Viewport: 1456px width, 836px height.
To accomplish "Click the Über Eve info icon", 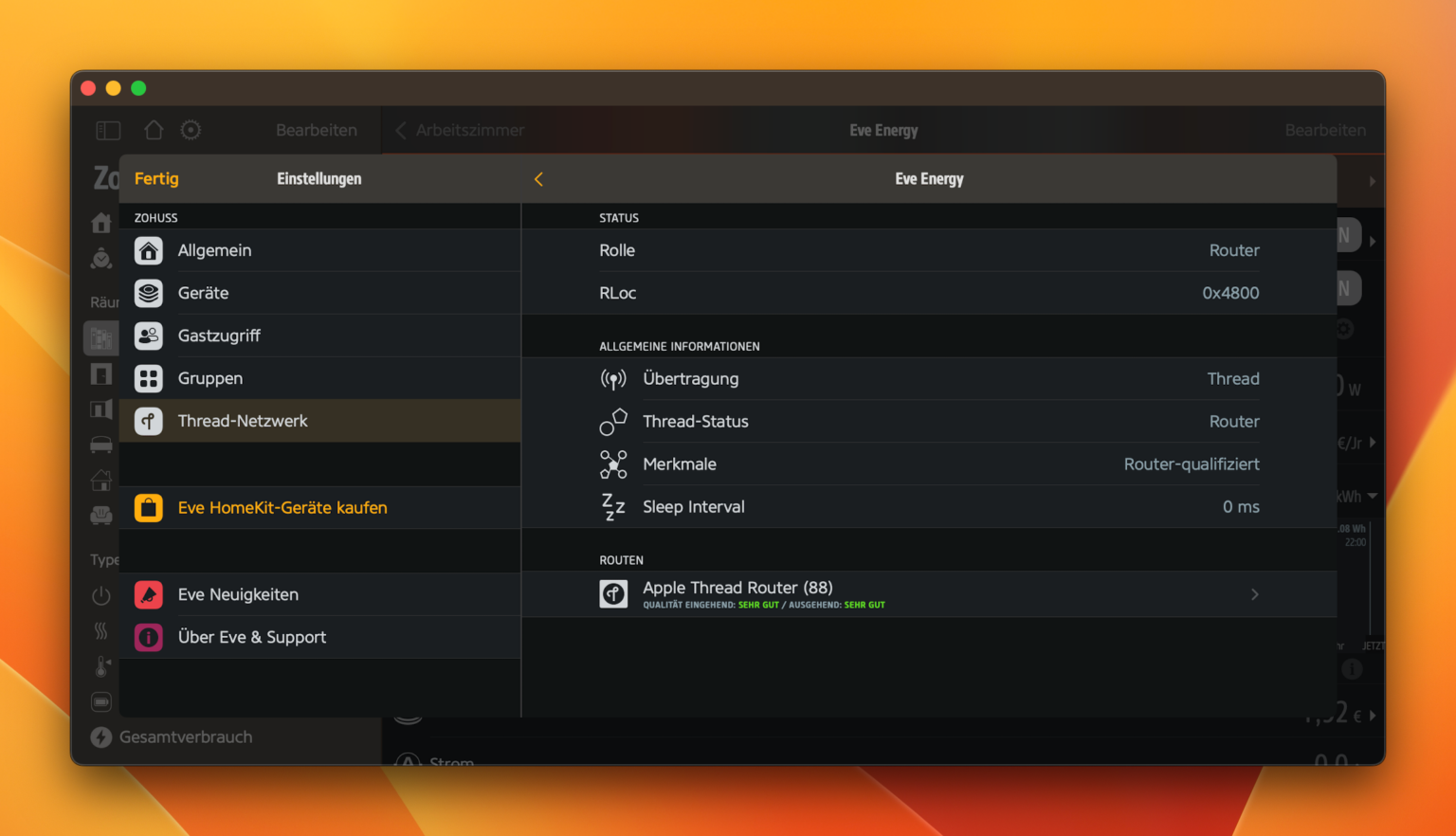I will pos(149,637).
